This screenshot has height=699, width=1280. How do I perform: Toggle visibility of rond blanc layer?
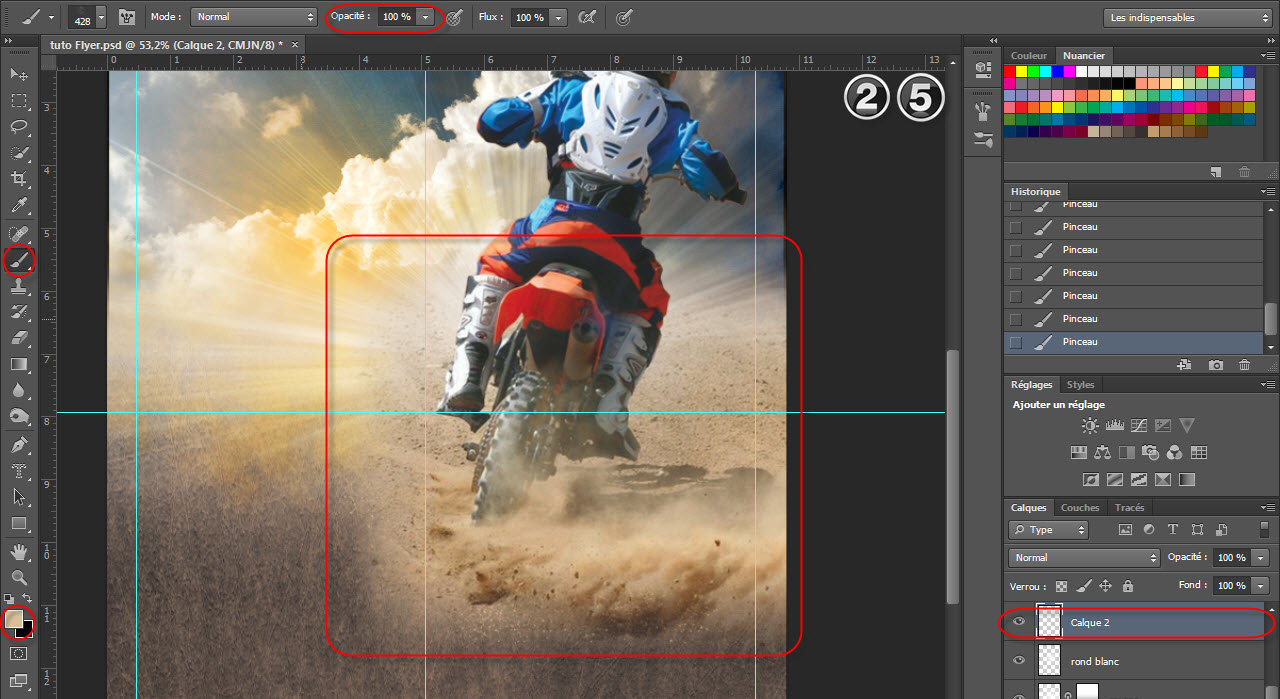pos(1018,661)
